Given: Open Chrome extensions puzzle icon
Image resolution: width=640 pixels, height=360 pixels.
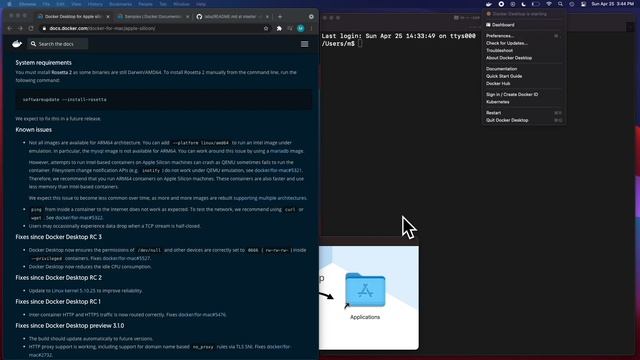Looking at the screenshot, I should coord(279,29).
